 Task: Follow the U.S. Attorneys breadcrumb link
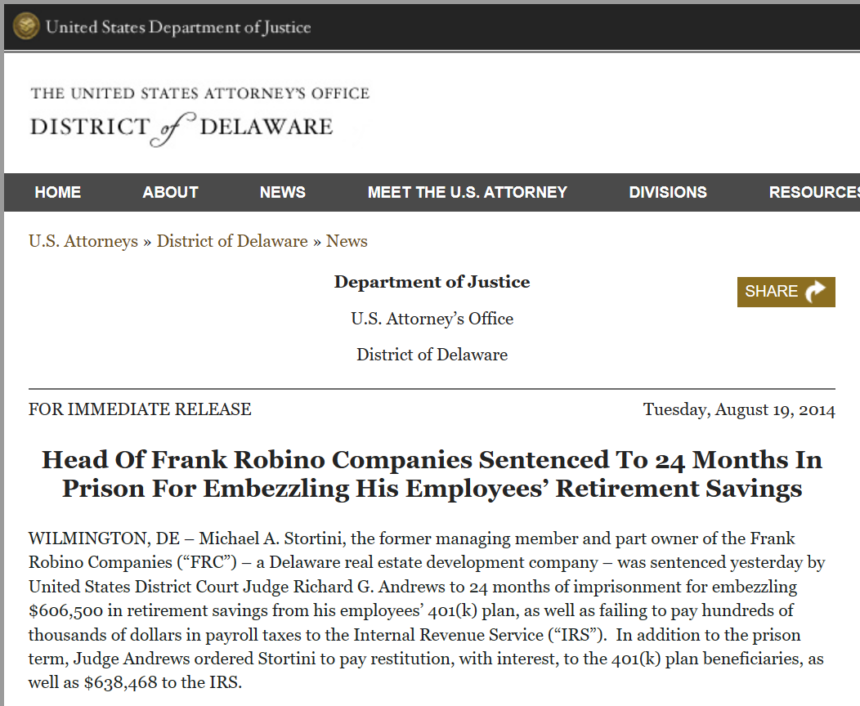83,241
